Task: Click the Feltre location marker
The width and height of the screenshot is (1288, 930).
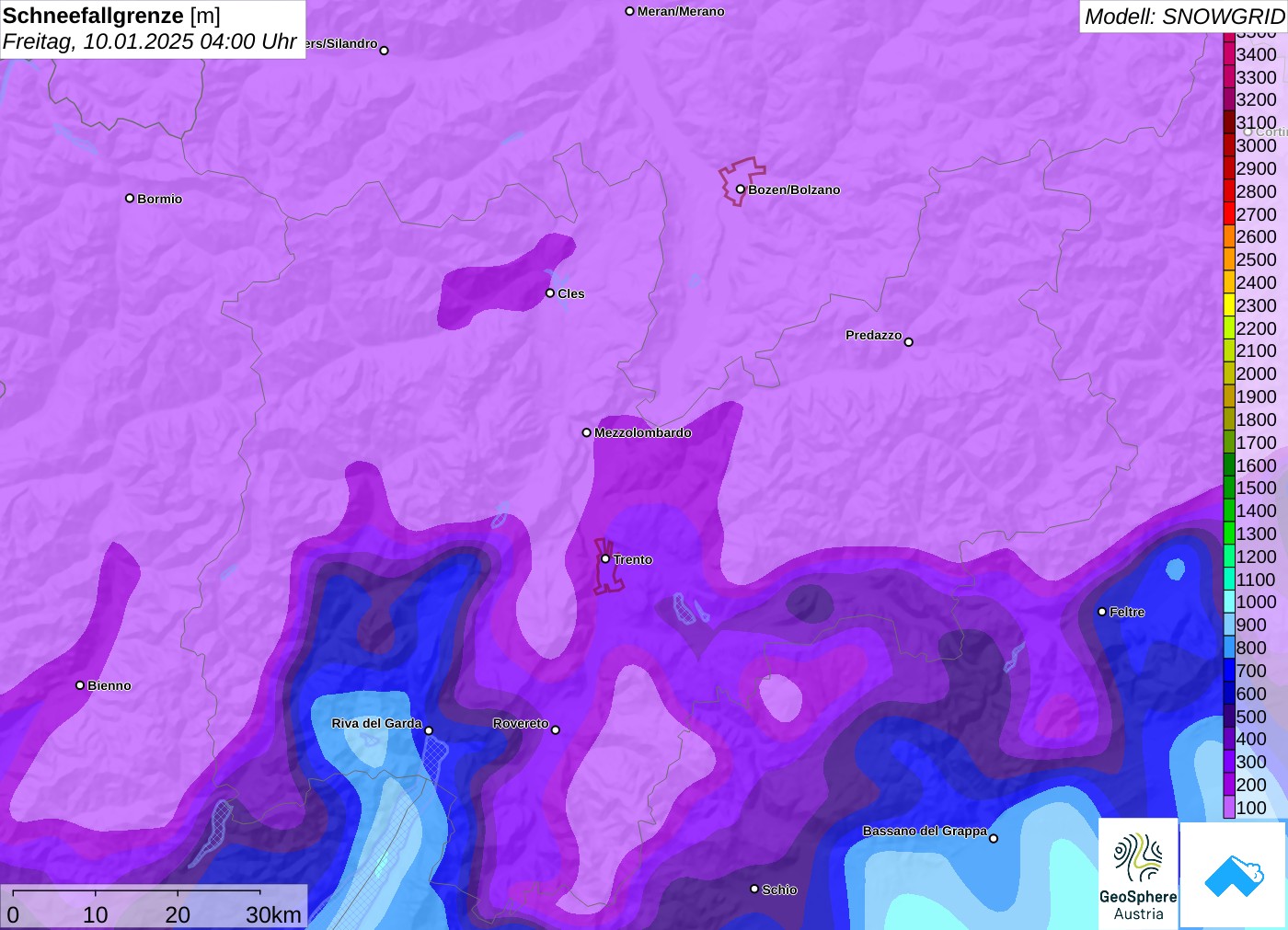Action: 1101,612
